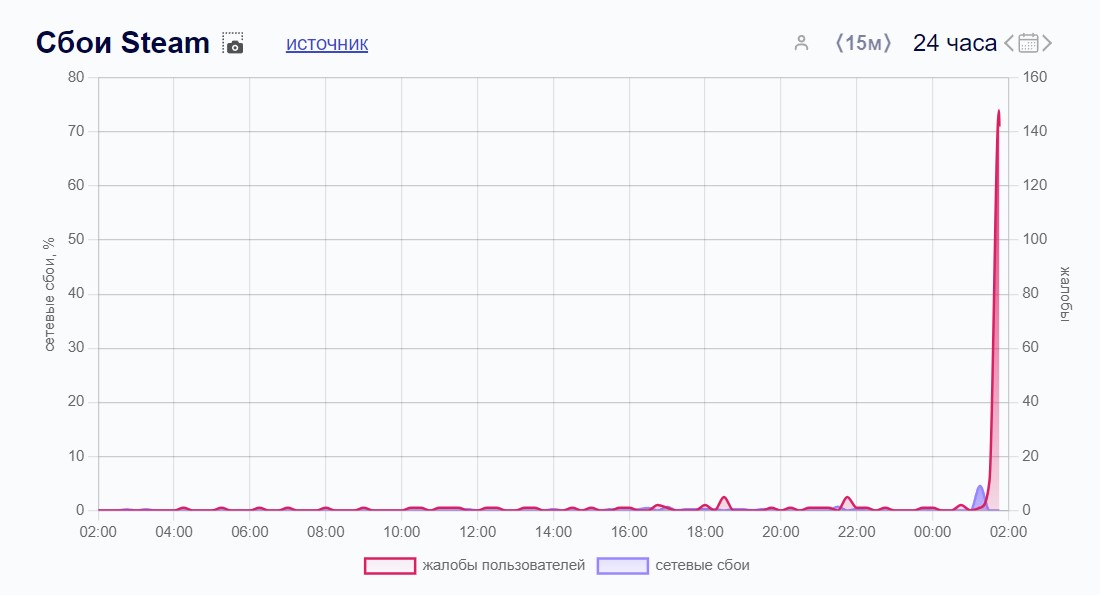
Task: Click the 140 right axis label
Action: point(1035,131)
